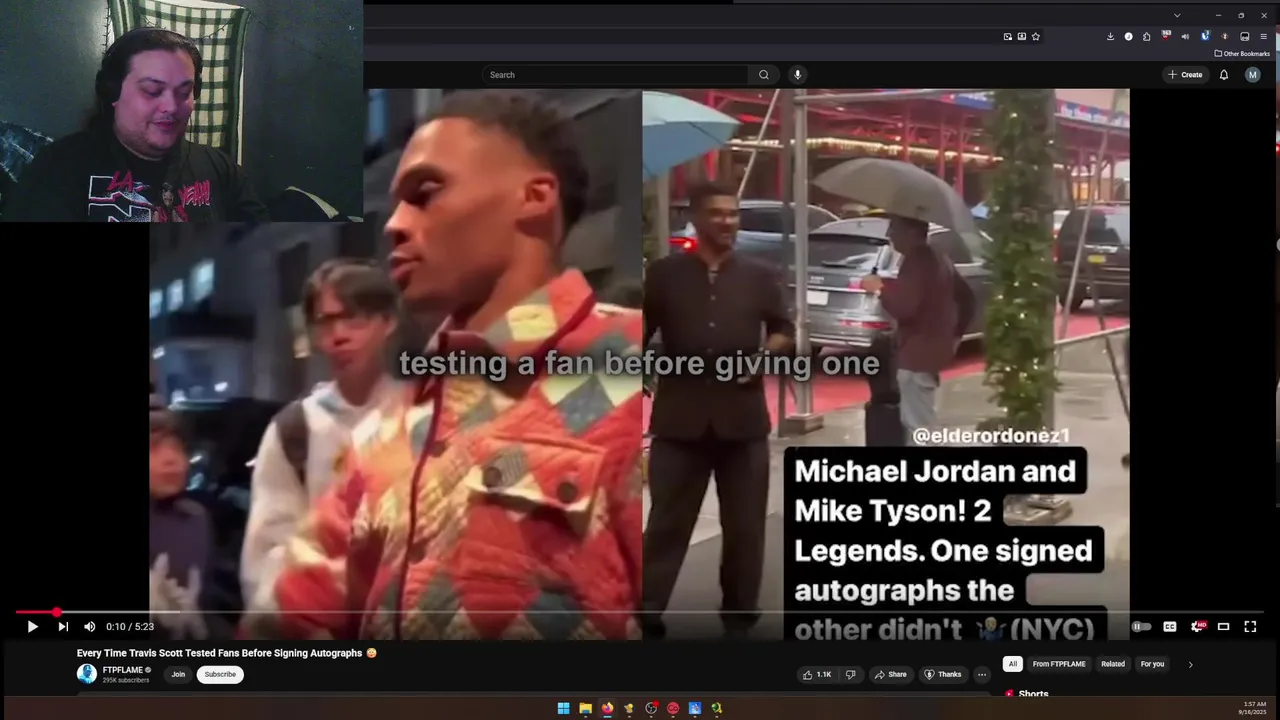Screen dimensions: 1280x720
Task: Switch to theater mode
Action: 1223,627
